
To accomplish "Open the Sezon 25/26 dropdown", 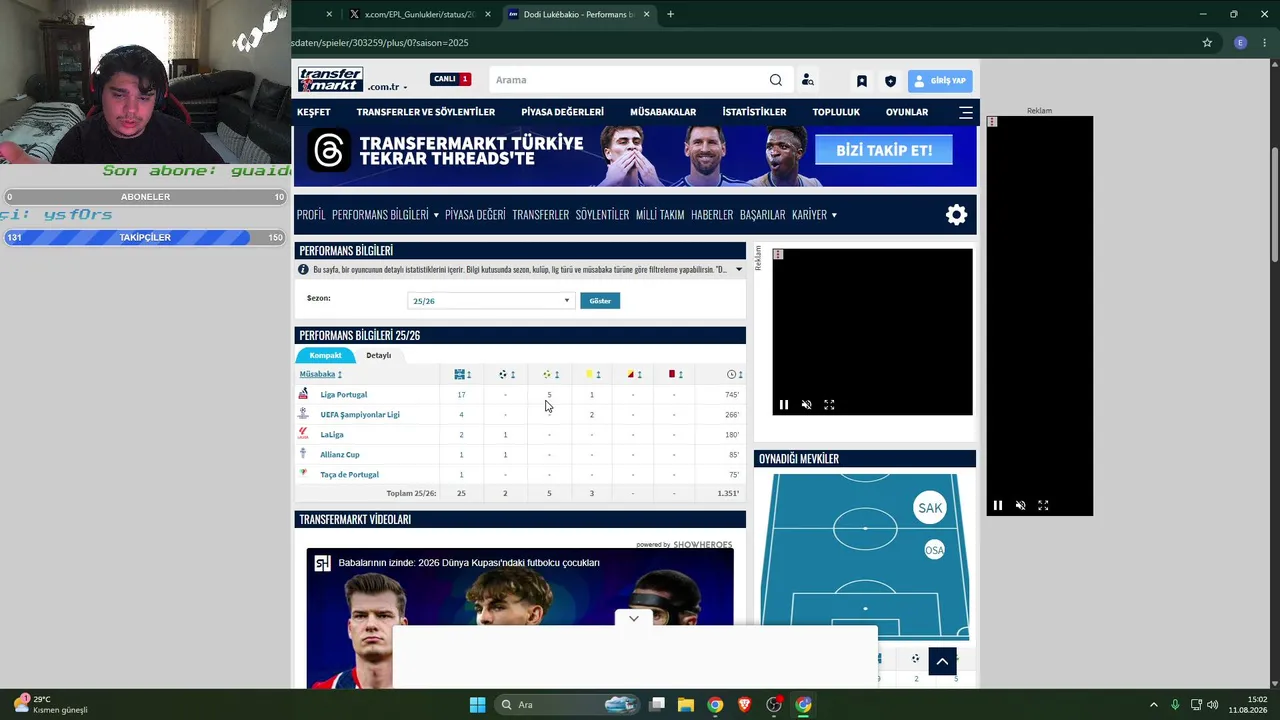I will click(x=491, y=301).
